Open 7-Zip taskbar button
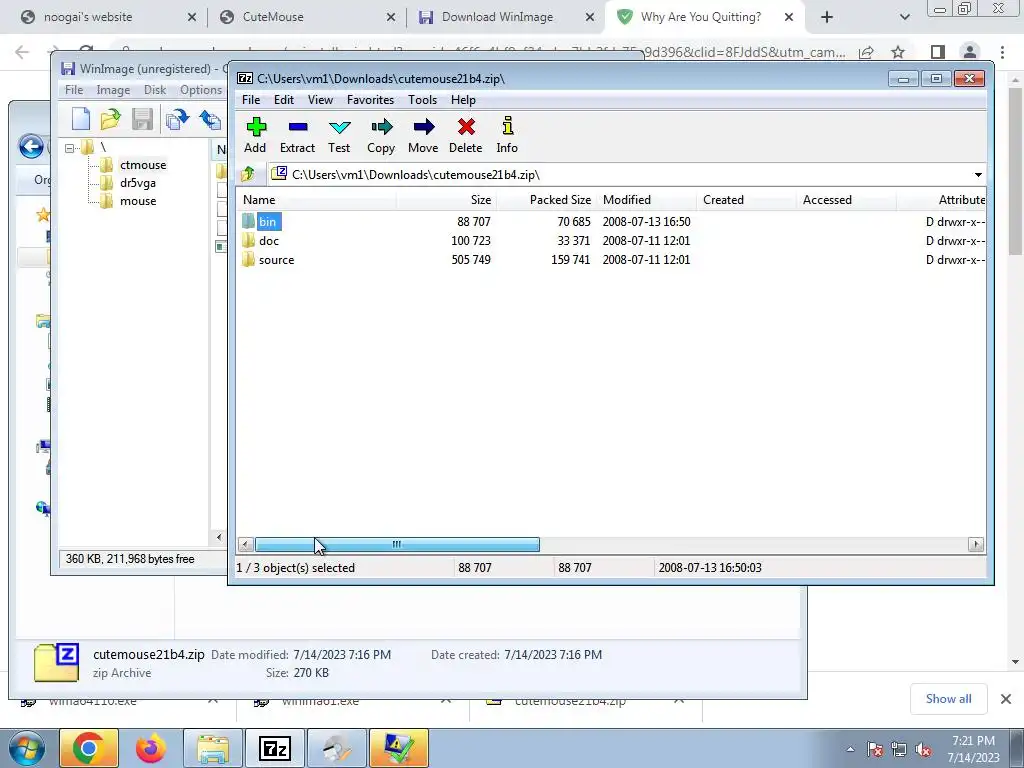The width and height of the screenshot is (1024, 768). point(275,748)
